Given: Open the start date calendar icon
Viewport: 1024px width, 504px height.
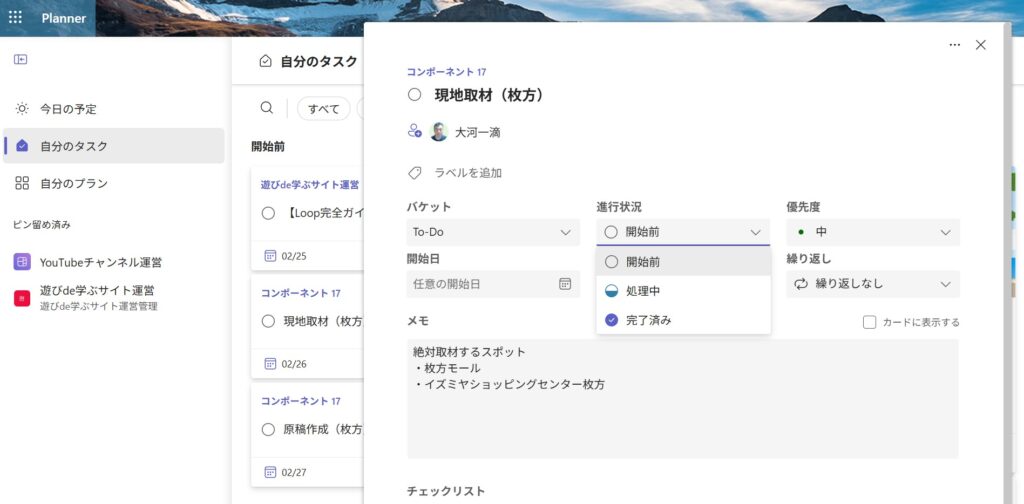Looking at the screenshot, I should click(x=565, y=284).
